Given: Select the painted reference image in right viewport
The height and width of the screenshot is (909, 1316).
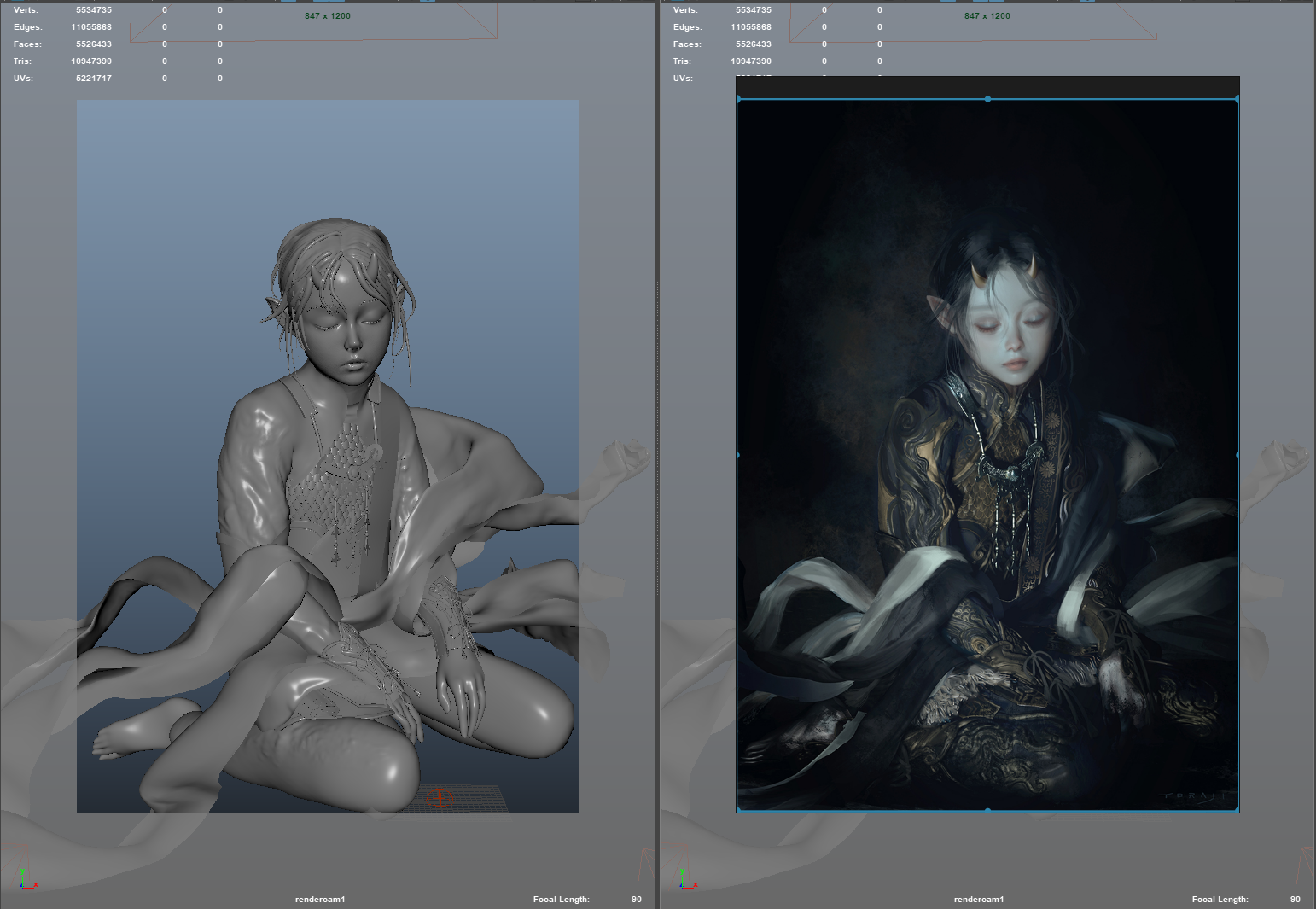Looking at the screenshot, I should pyautogui.click(x=987, y=455).
